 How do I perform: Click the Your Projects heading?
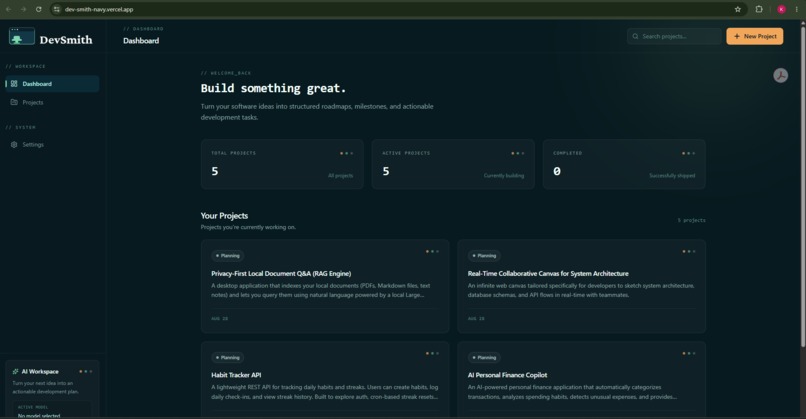pyautogui.click(x=224, y=216)
